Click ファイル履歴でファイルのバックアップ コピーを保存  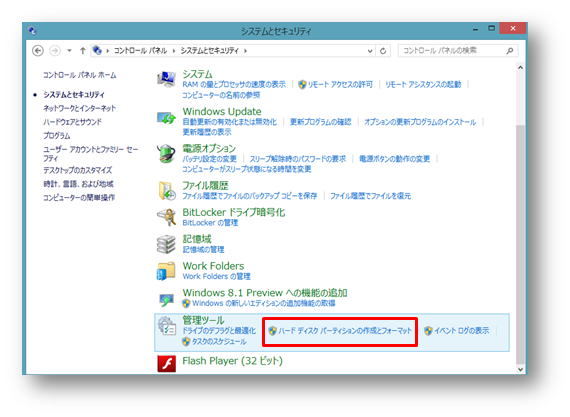249,196
